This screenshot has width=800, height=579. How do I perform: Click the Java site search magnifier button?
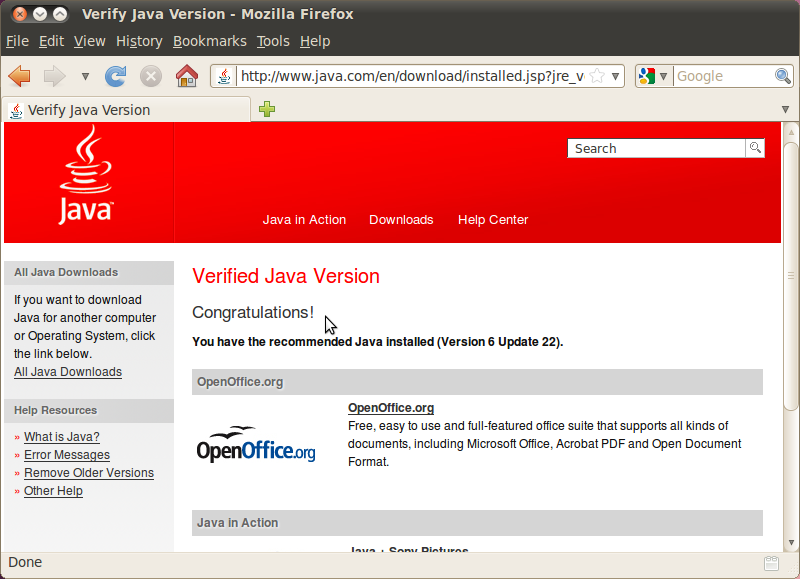pyautogui.click(x=755, y=148)
